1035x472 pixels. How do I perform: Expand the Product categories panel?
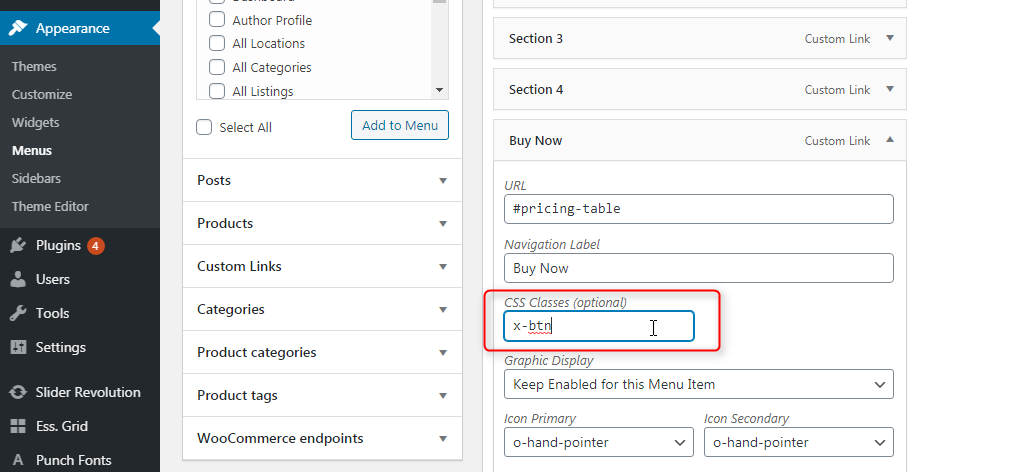pyautogui.click(x=322, y=353)
